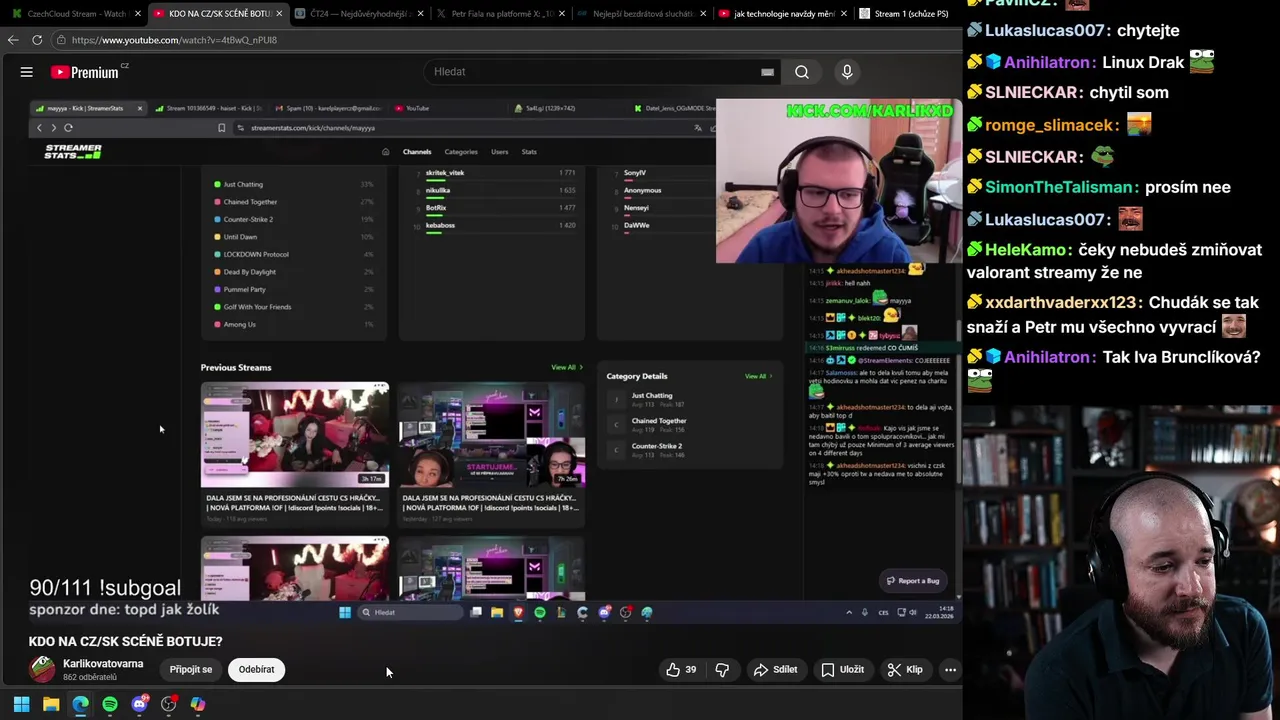Open the three-dot more actions menu

tap(950, 670)
